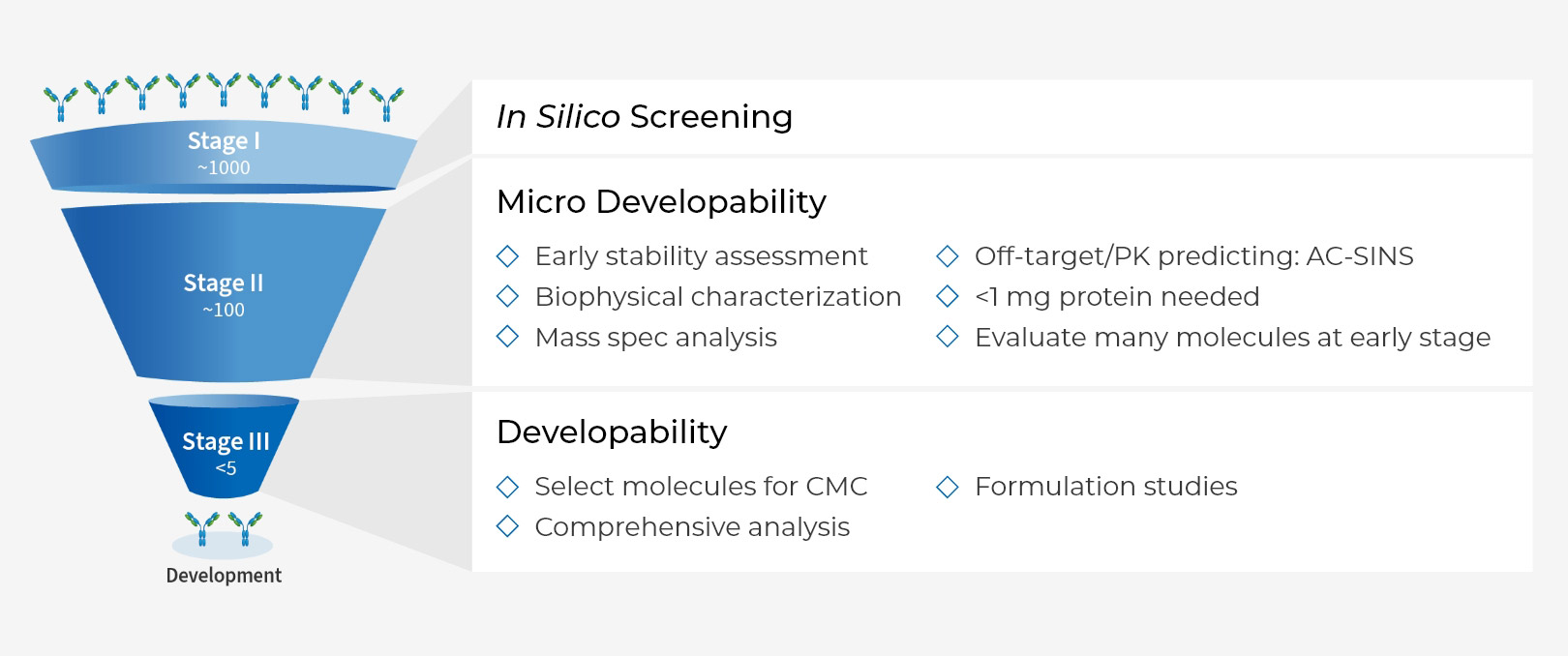
Task: Click the Off-target/PK predicting: AC-SINS text
Action: click(x=1193, y=256)
